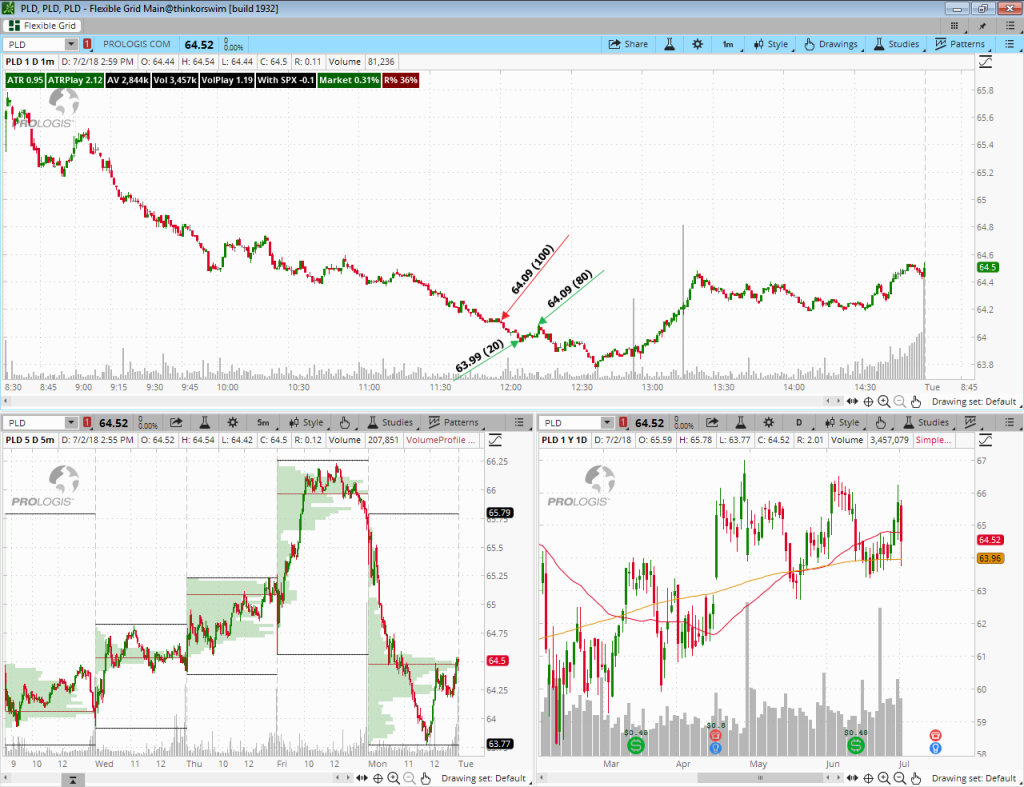Click the Share button in the top toolbar

(x=628, y=44)
